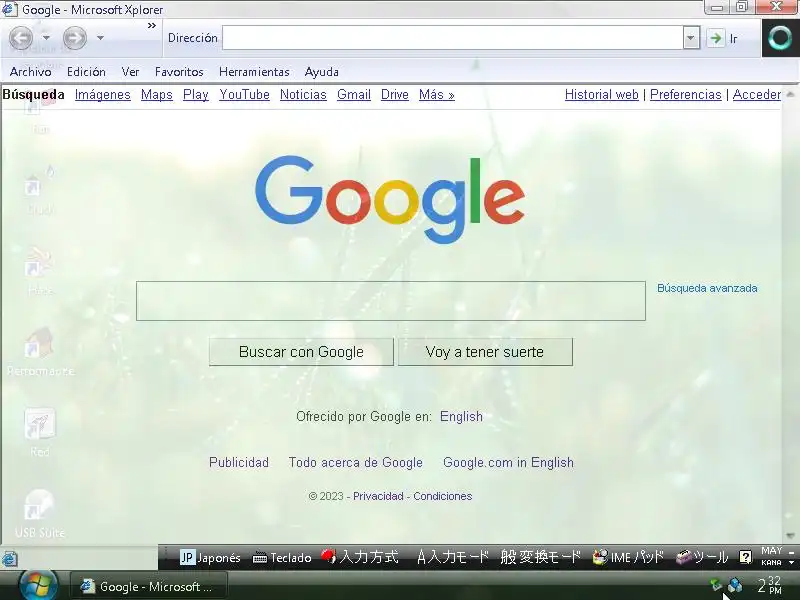Viewport: 800px width, 600px height.
Task: Click the Acceder sign-in link
Action: pos(757,95)
